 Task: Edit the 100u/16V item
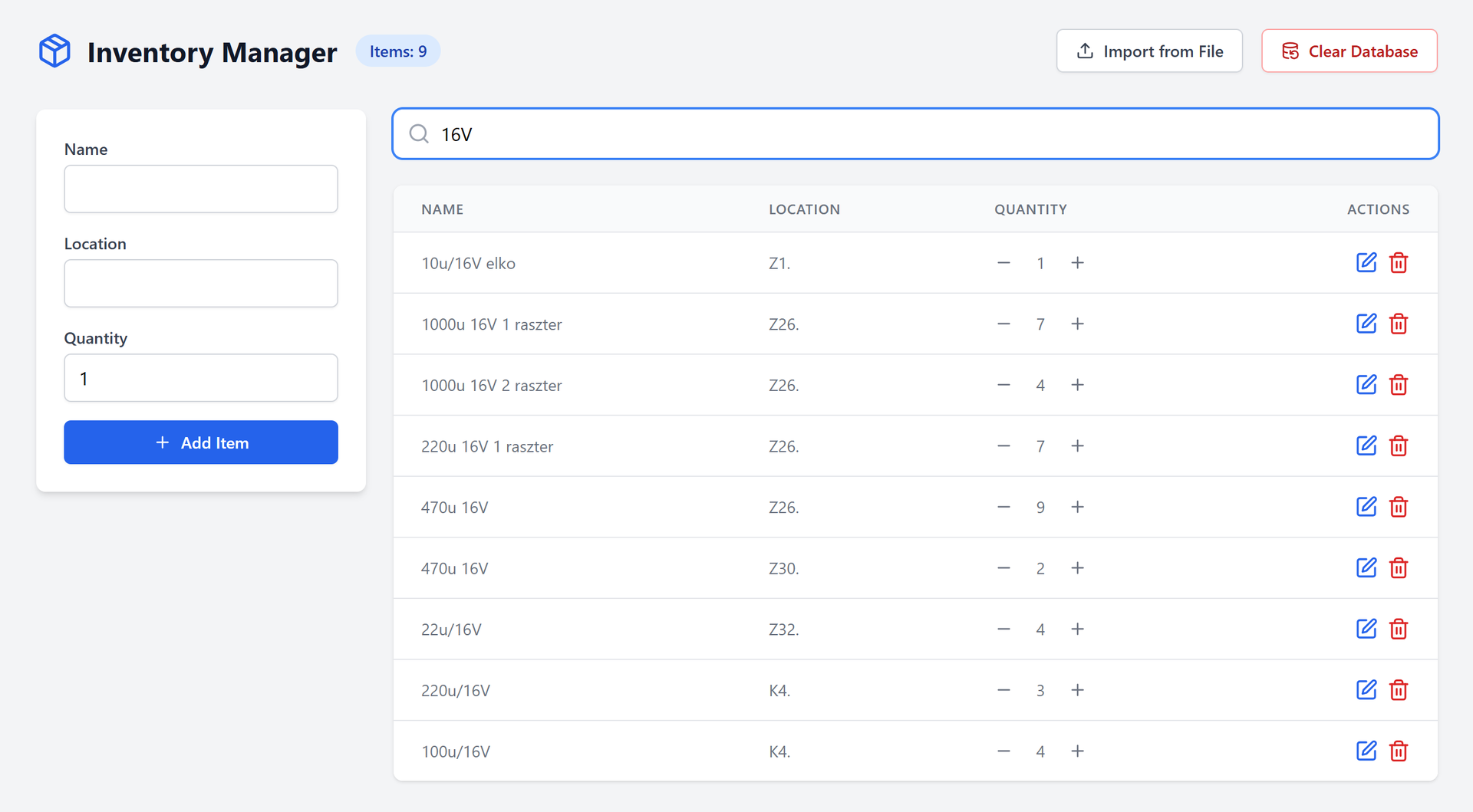pyautogui.click(x=1366, y=751)
